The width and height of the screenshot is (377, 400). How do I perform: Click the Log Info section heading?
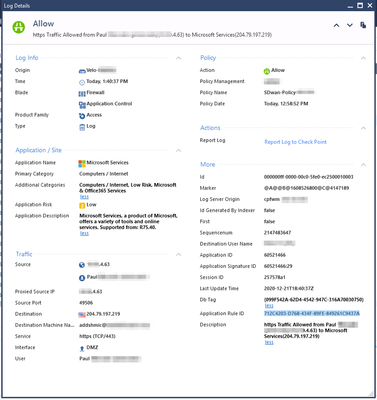coord(27,58)
